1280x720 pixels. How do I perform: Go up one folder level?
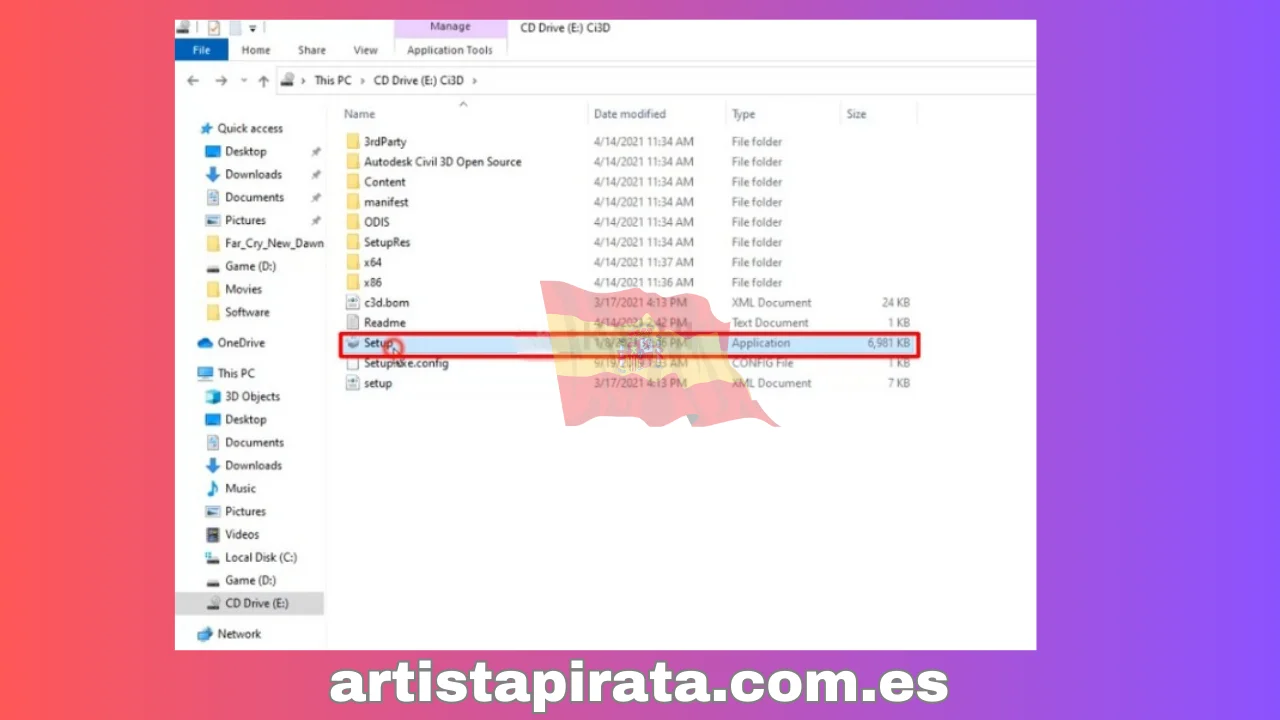click(264, 81)
